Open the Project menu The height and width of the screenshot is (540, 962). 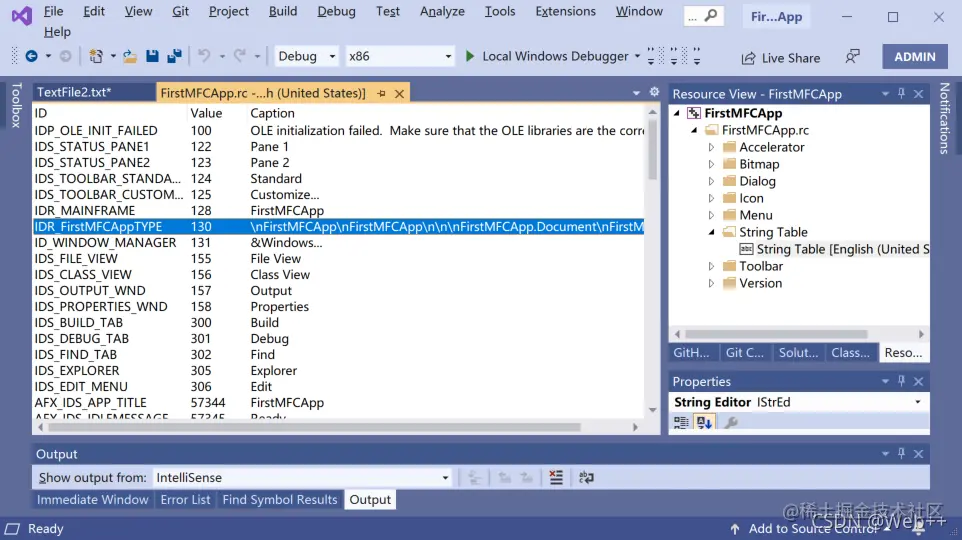(x=228, y=11)
